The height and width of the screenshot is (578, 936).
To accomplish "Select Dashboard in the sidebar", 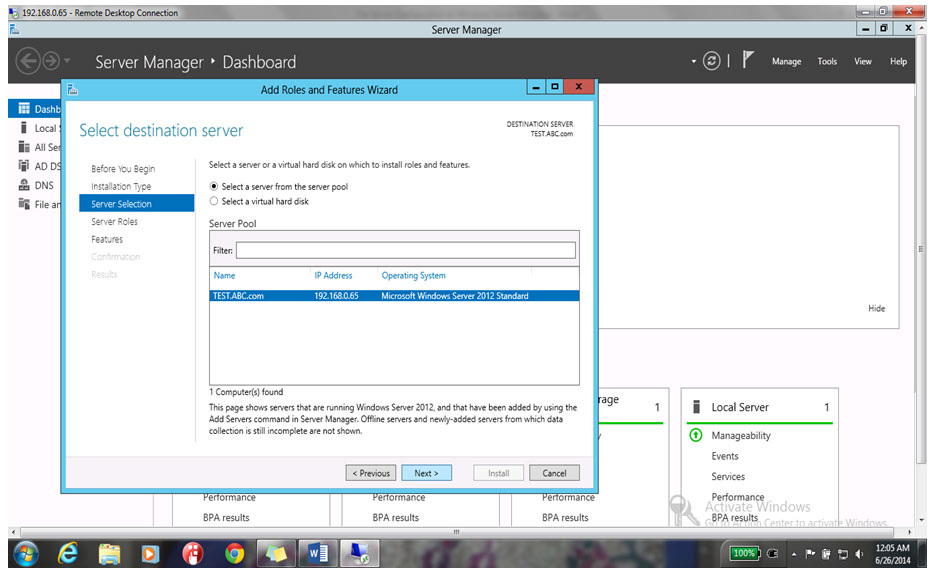I will click(x=36, y=109).
